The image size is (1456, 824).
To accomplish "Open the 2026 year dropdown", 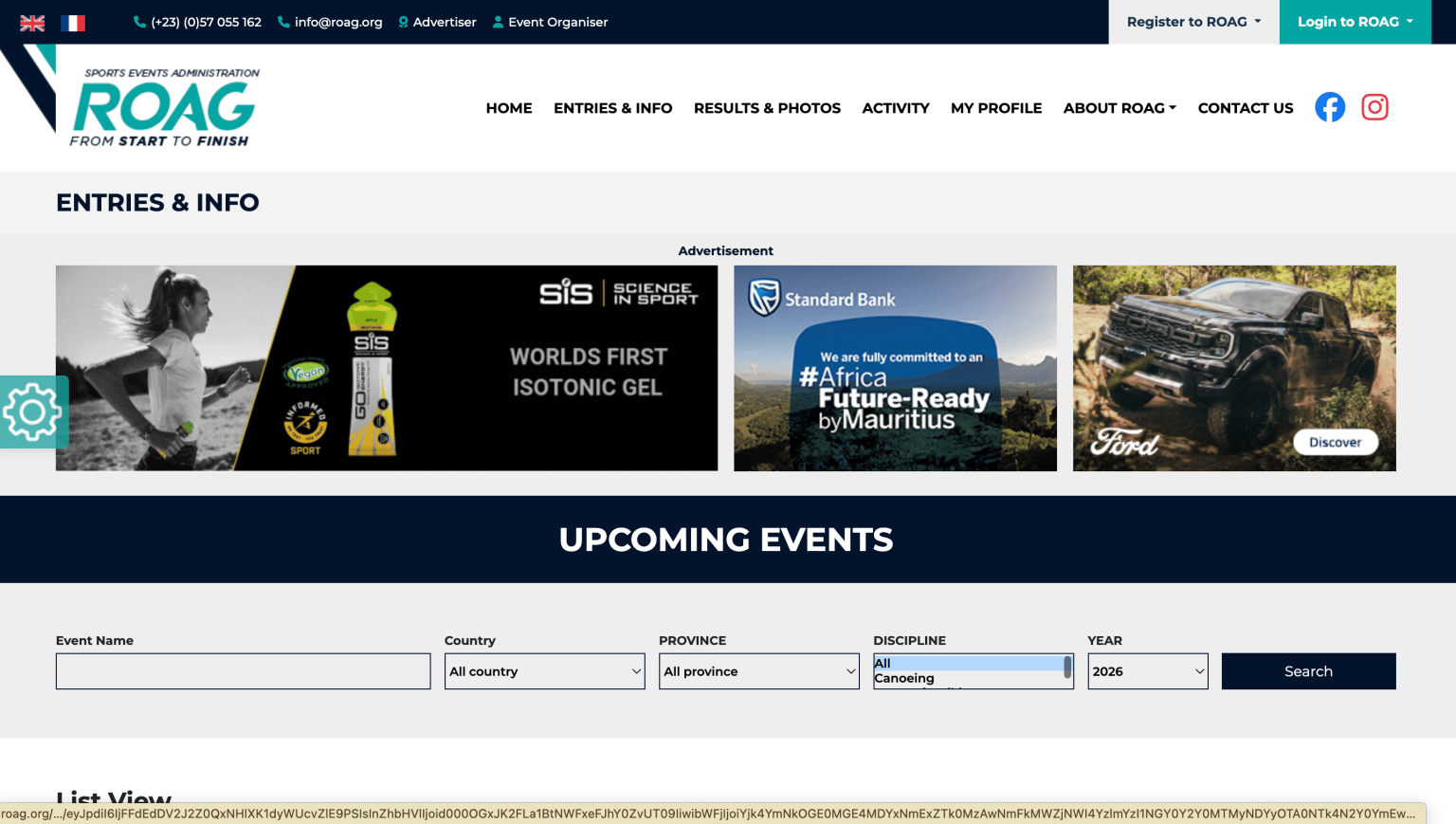I will coord(1147,671).
